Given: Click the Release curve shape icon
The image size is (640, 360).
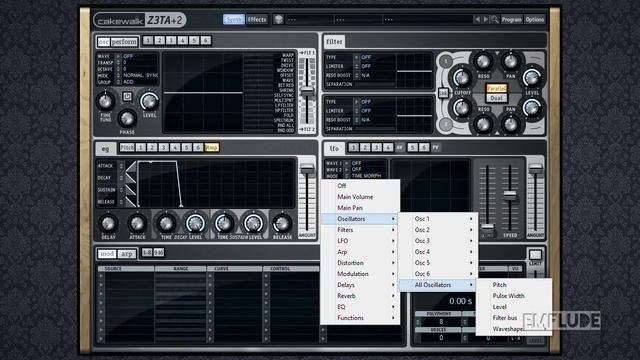Looking at the screenshot, I should pyautogui.click(x=131, y=202).
